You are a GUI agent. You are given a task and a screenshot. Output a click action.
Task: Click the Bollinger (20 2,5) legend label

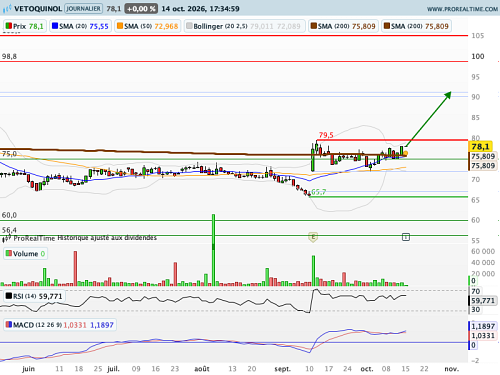[244, 26]
